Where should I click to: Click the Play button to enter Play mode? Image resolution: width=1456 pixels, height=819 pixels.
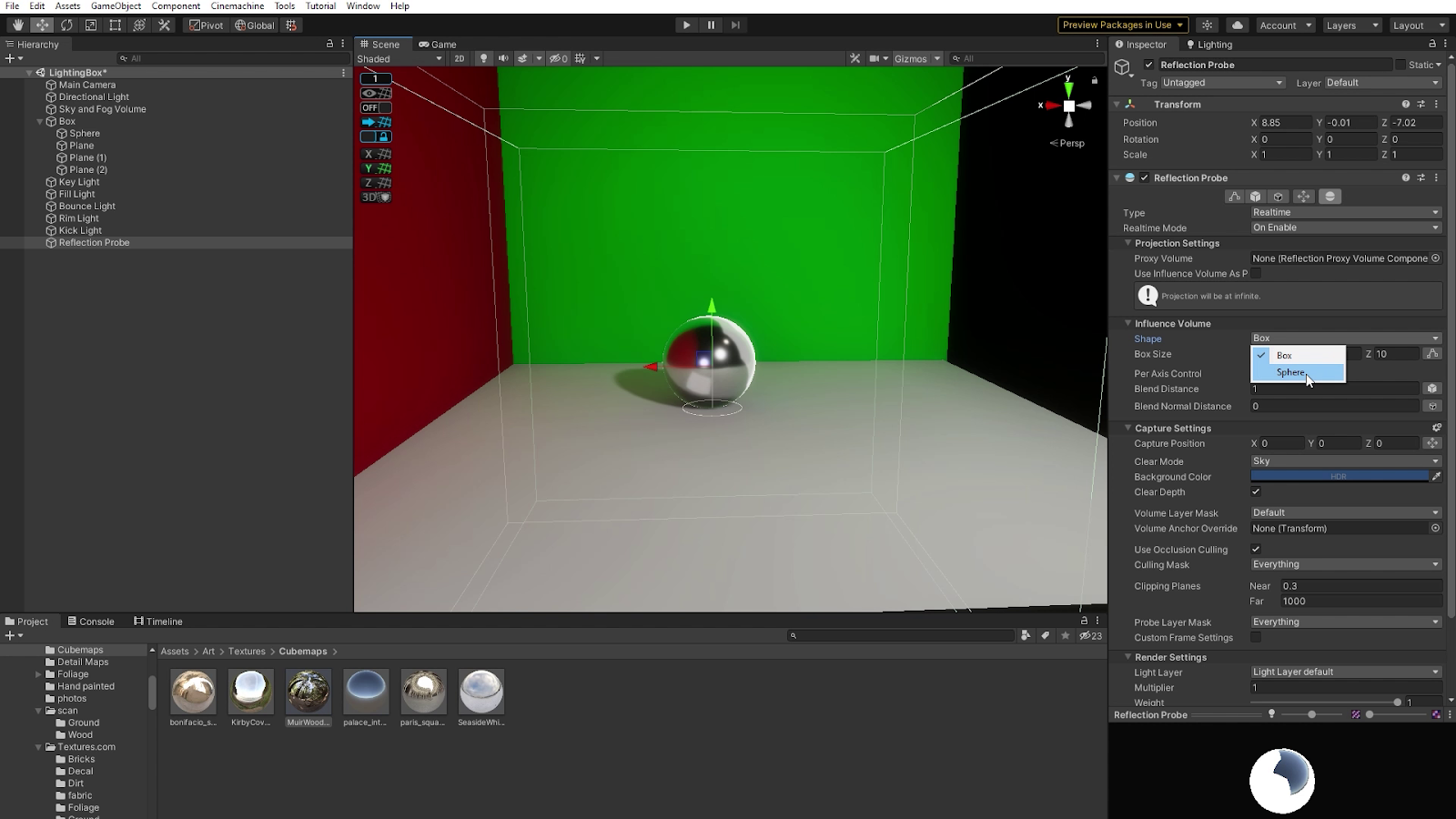click(x=685, y=25)
